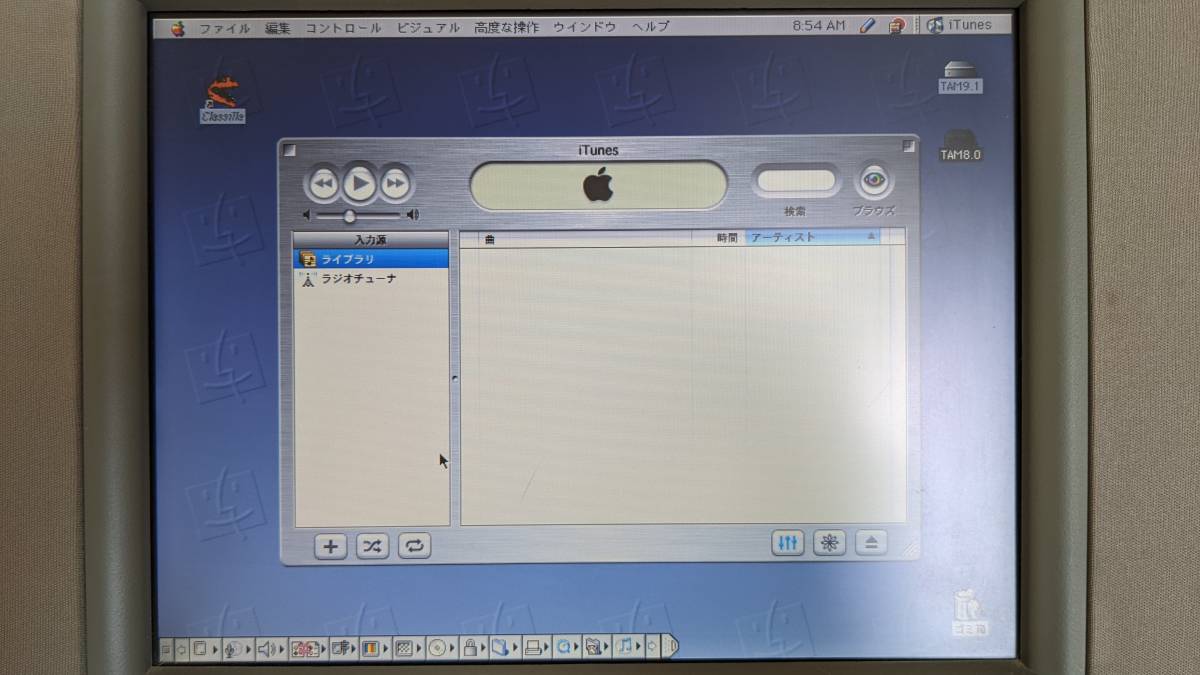
Task: Select ラジオチューナ in the source list
Action: tap(371, 279)
